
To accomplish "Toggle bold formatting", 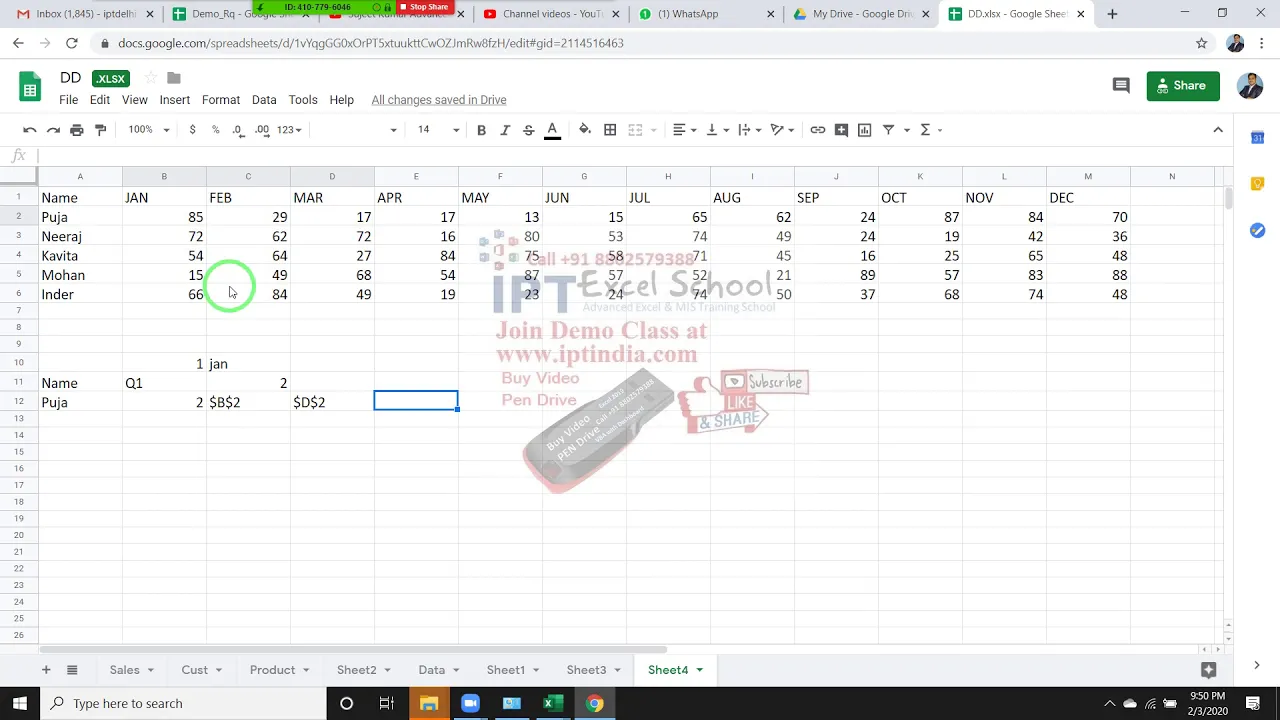I will (481, 130).
